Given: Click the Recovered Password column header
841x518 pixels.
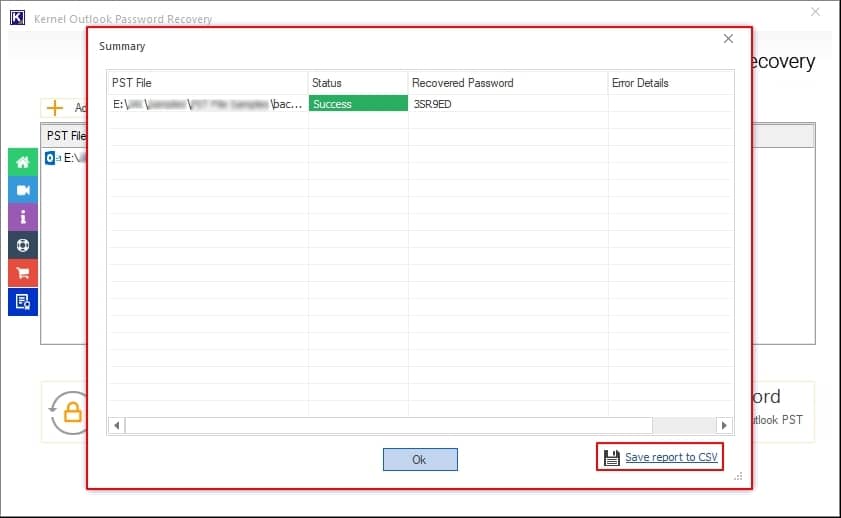Looking at the screenshot, I should pyautogui.click(x=508, y=83).
